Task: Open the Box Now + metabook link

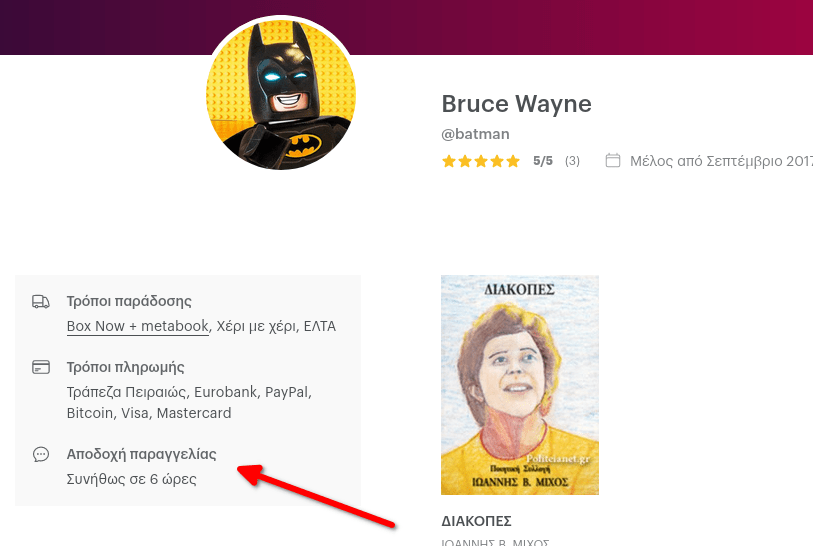Action: tap(138, 326)
